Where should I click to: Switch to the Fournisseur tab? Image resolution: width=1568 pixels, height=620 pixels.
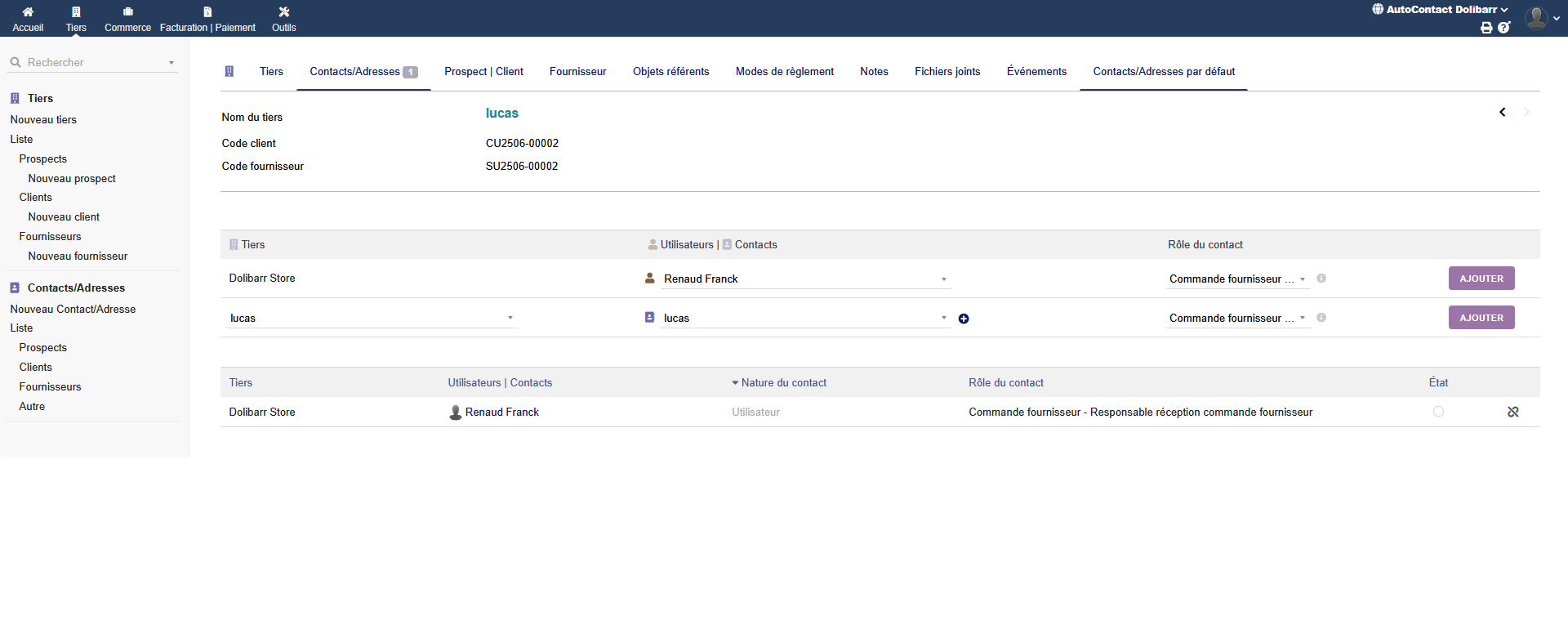tap(577, 72)
